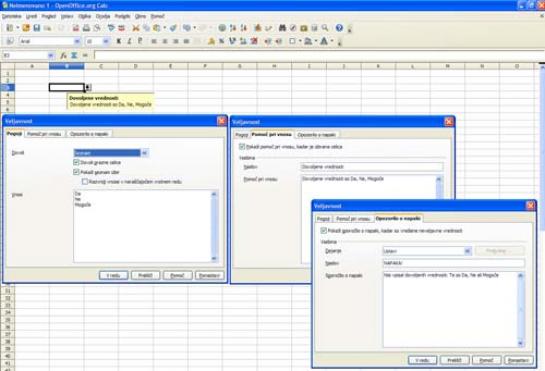545x371 pixels.
Task: Click the Find binoculars icon
Action: point(282,28)
